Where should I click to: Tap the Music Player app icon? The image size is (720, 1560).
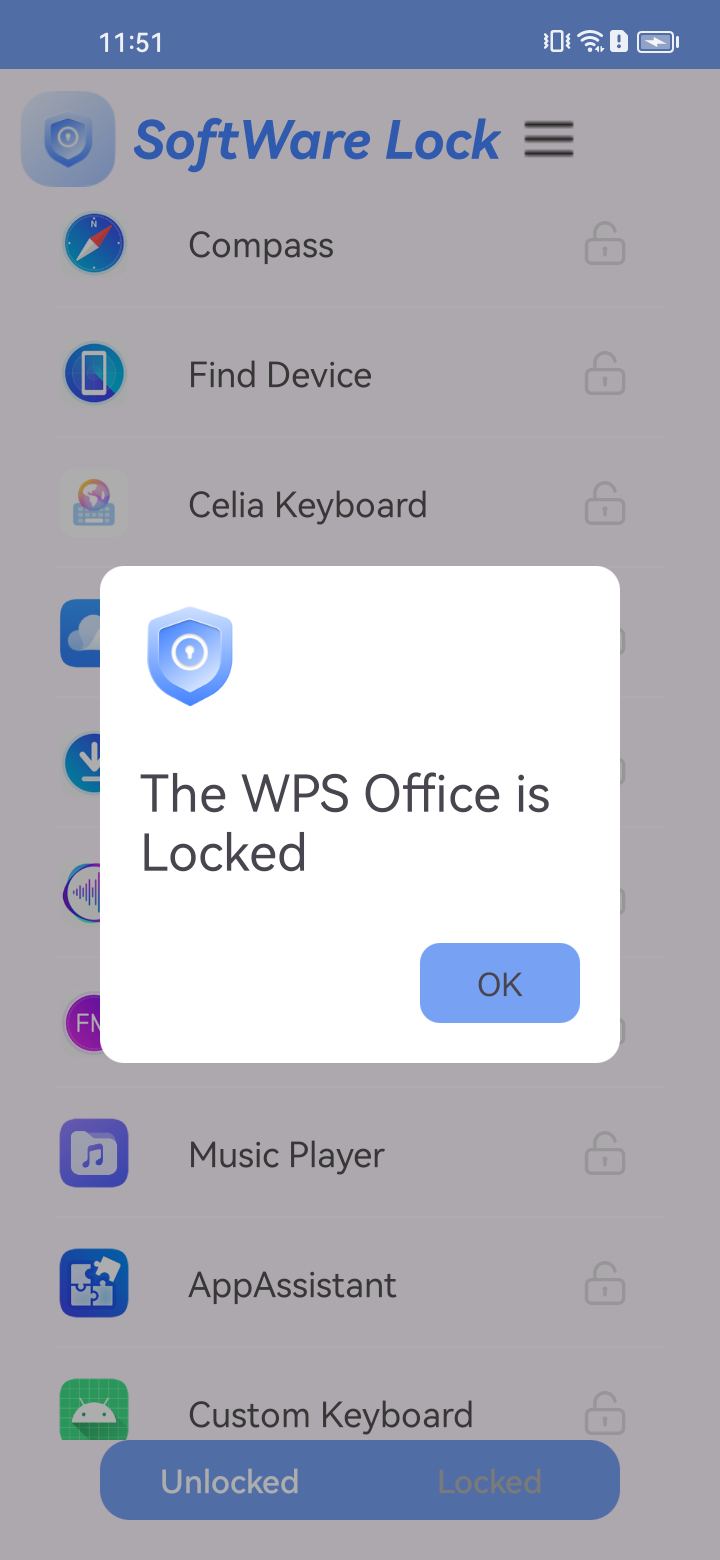click(94, 1154)
